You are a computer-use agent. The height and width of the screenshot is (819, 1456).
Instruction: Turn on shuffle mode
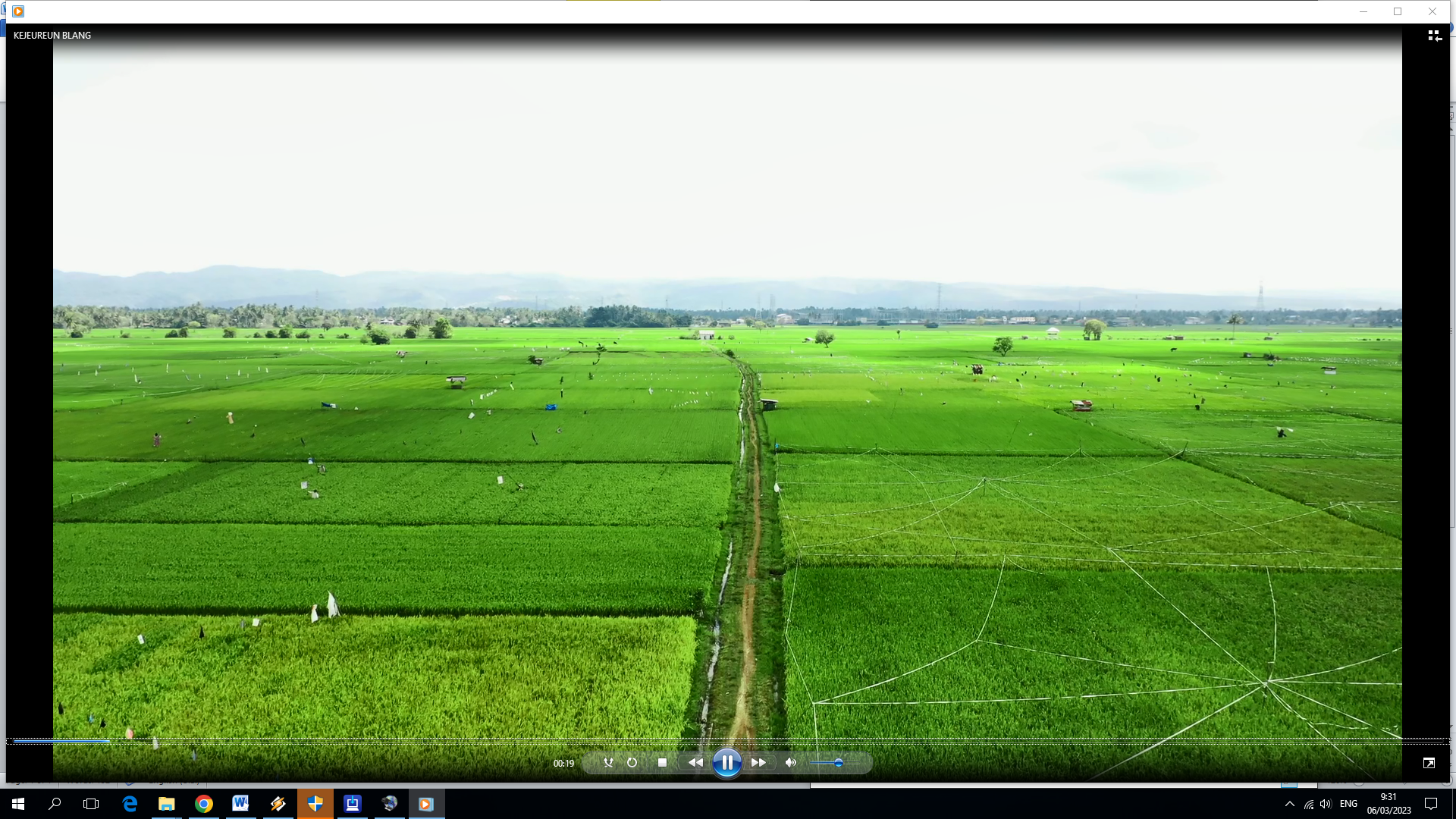point(608,763)
